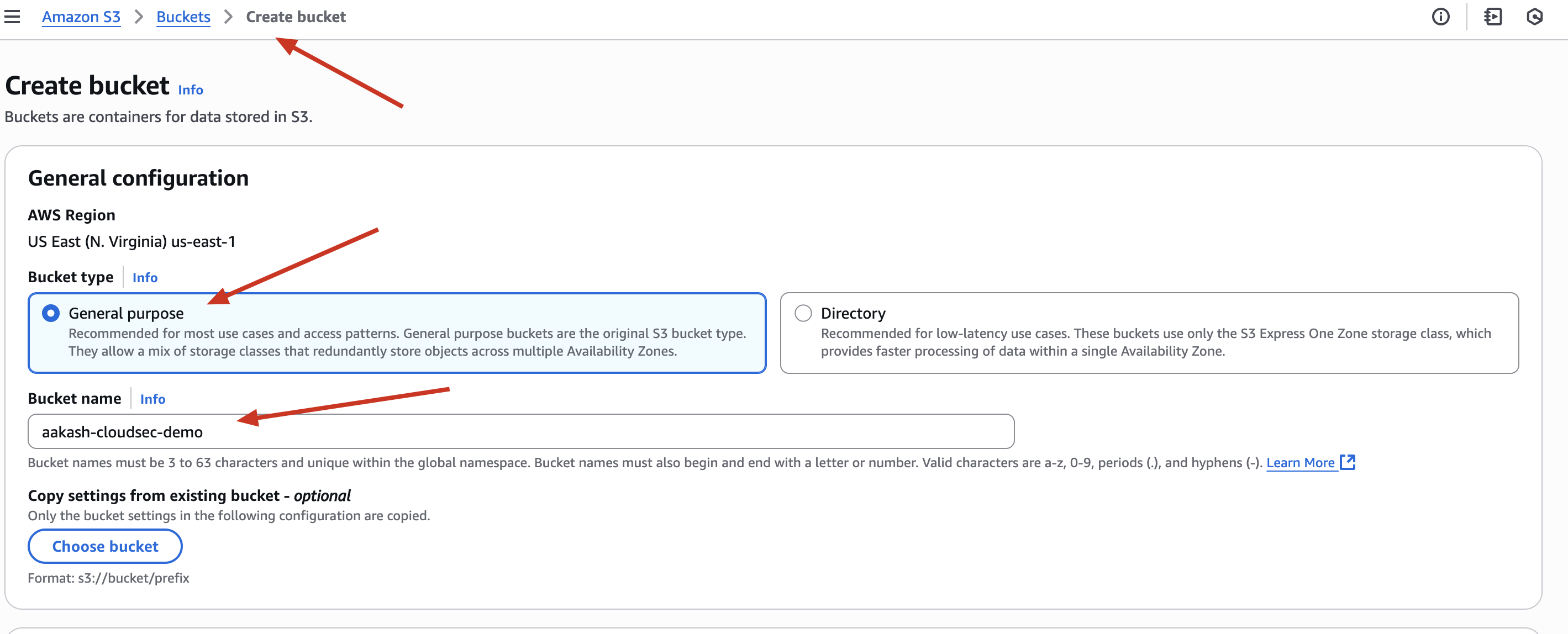Click the AWS Region label
Image resolution: width=1568 pixels, height=634 pixels.
(x=71, y=215)
